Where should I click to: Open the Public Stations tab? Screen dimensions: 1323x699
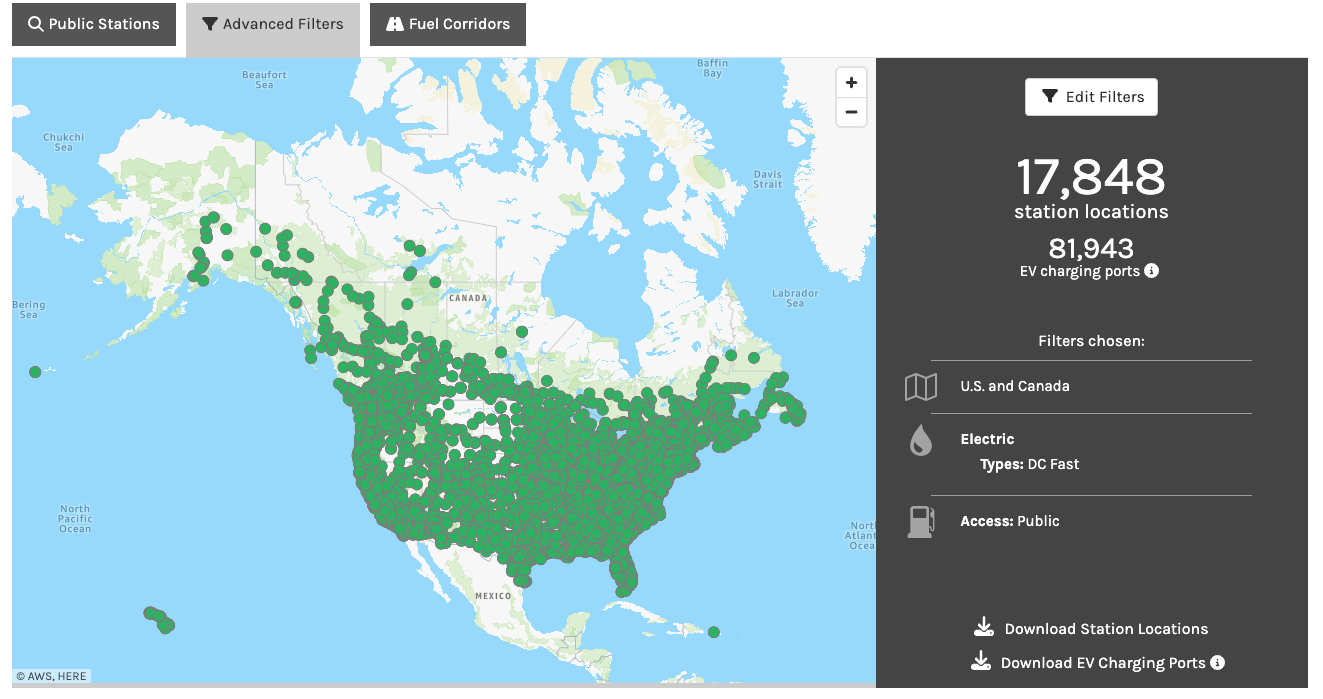(x=94, y=24)
